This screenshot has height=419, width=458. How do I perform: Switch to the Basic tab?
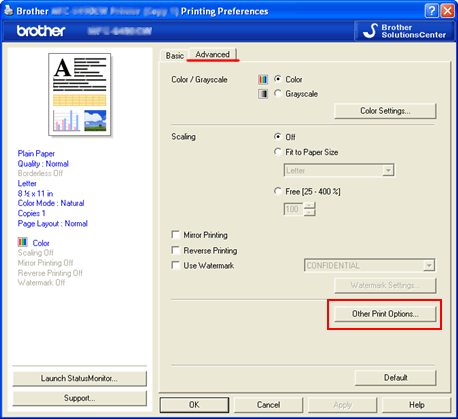[x=175, y=56]
